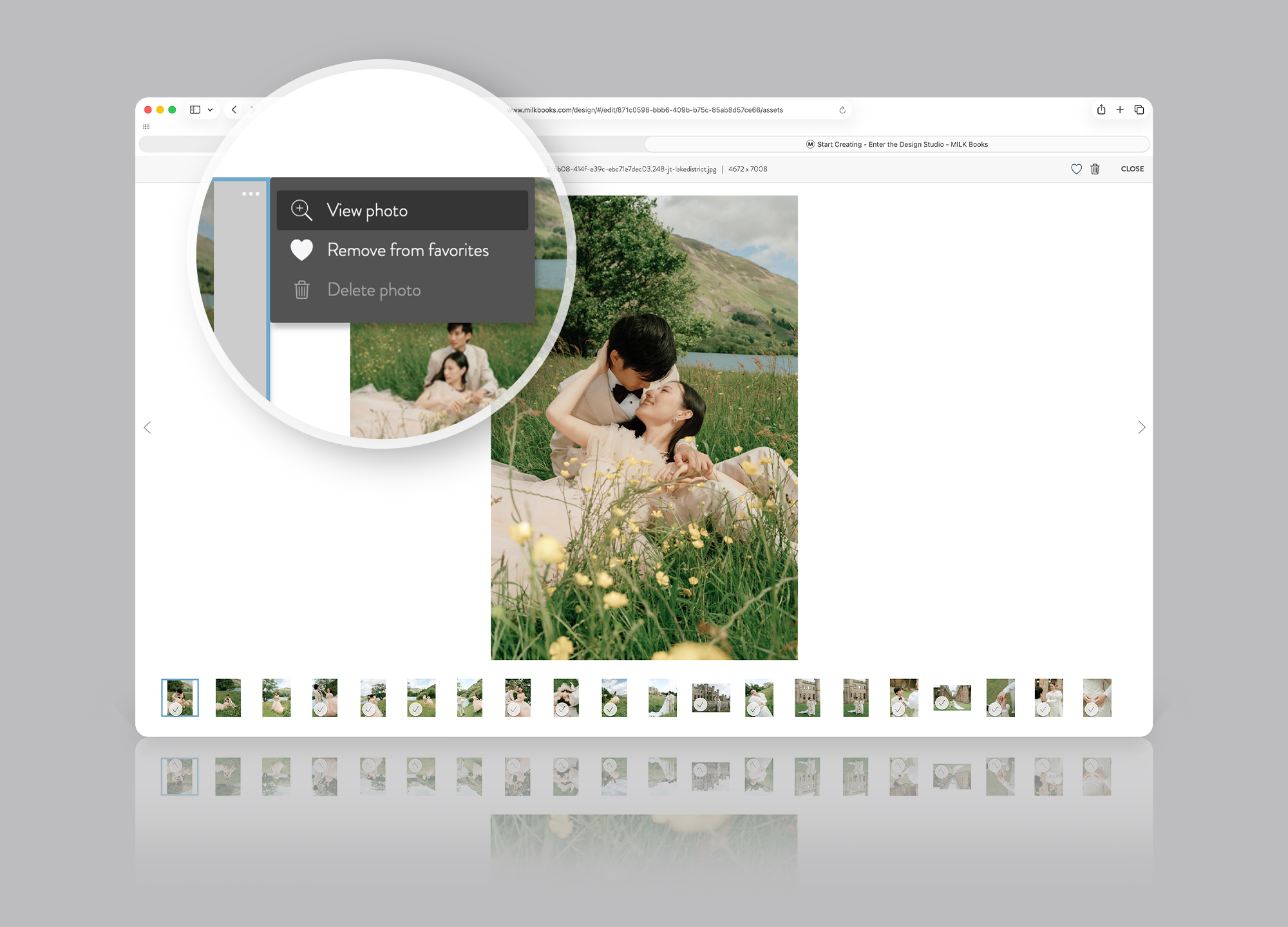Open the three-dot options on photo tile

coord(251,194)
